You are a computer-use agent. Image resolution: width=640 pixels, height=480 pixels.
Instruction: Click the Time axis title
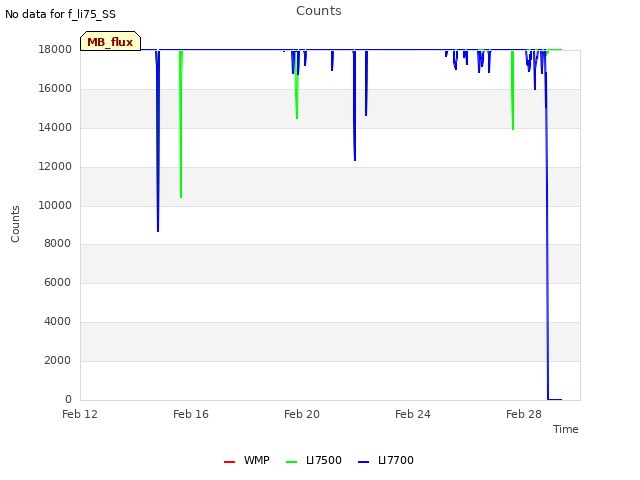566,429
